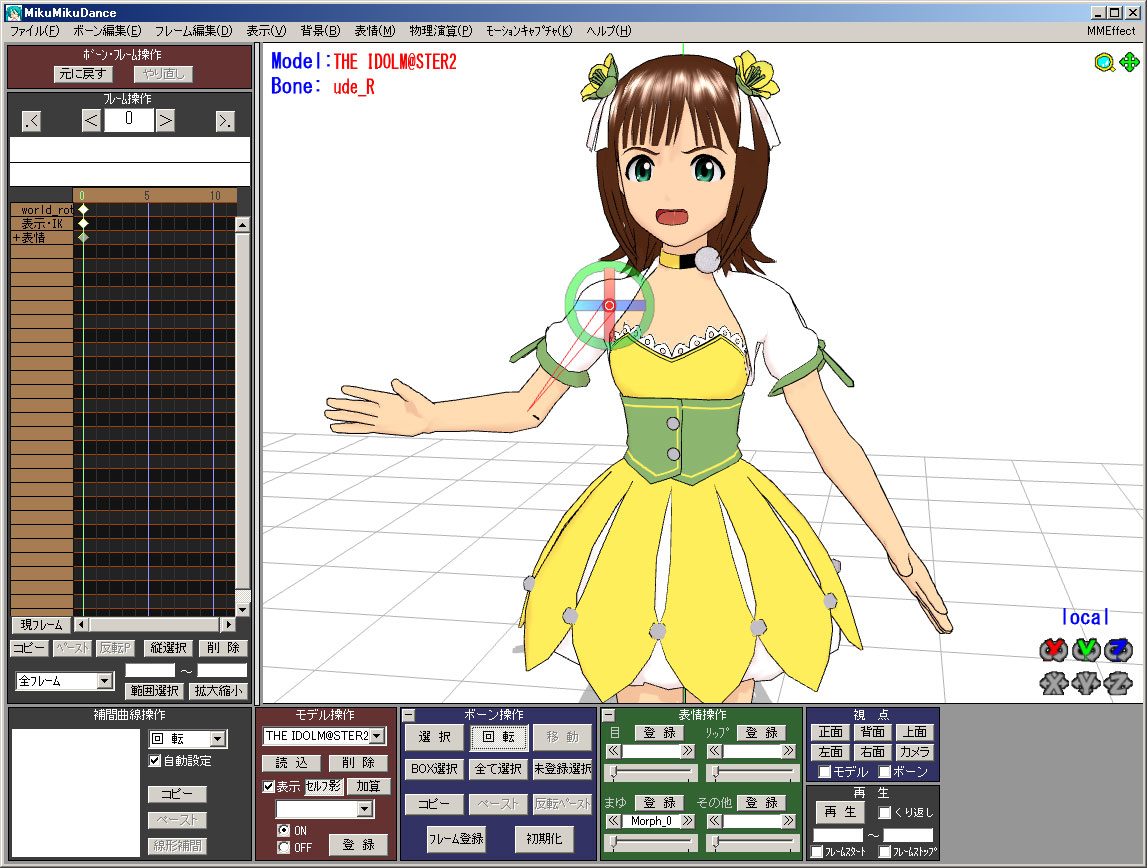Next lip morph double-arrow
The width and height of the screenshot is (1147, 868).
[788, 751]
